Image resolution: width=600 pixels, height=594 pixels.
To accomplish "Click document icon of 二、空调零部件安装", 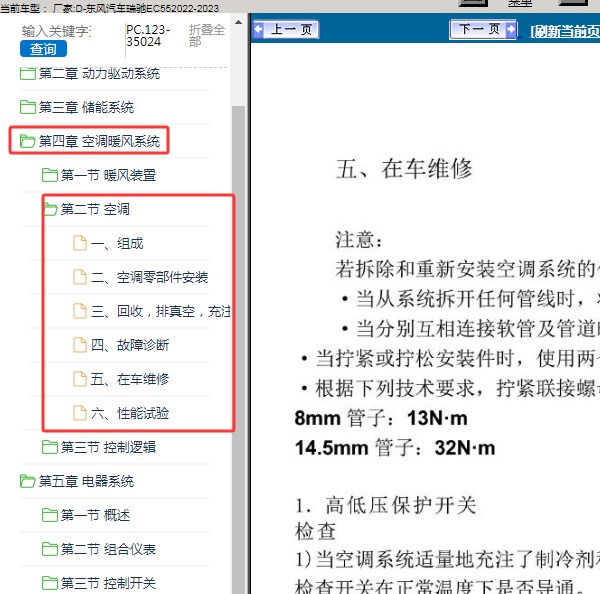I will click(80, 277).
